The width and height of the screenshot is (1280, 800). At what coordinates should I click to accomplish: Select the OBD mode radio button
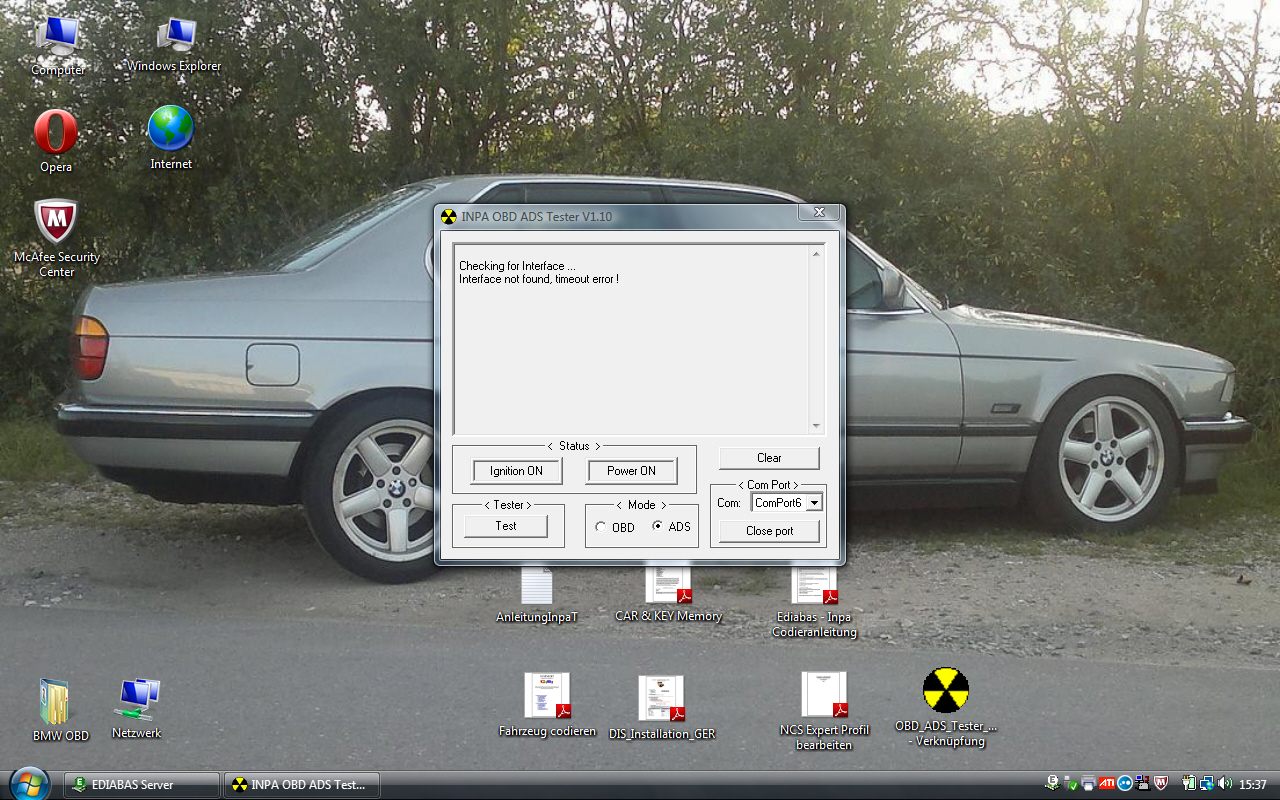tap(601, 527)
